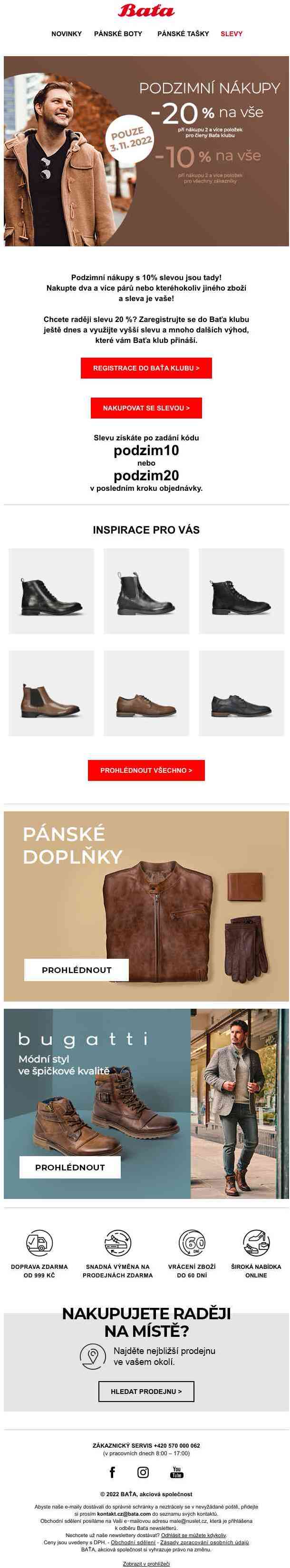Viewport: 290px width, 1568px height.
Task: Click the store location pin icon
Action: pos(92,1356)
